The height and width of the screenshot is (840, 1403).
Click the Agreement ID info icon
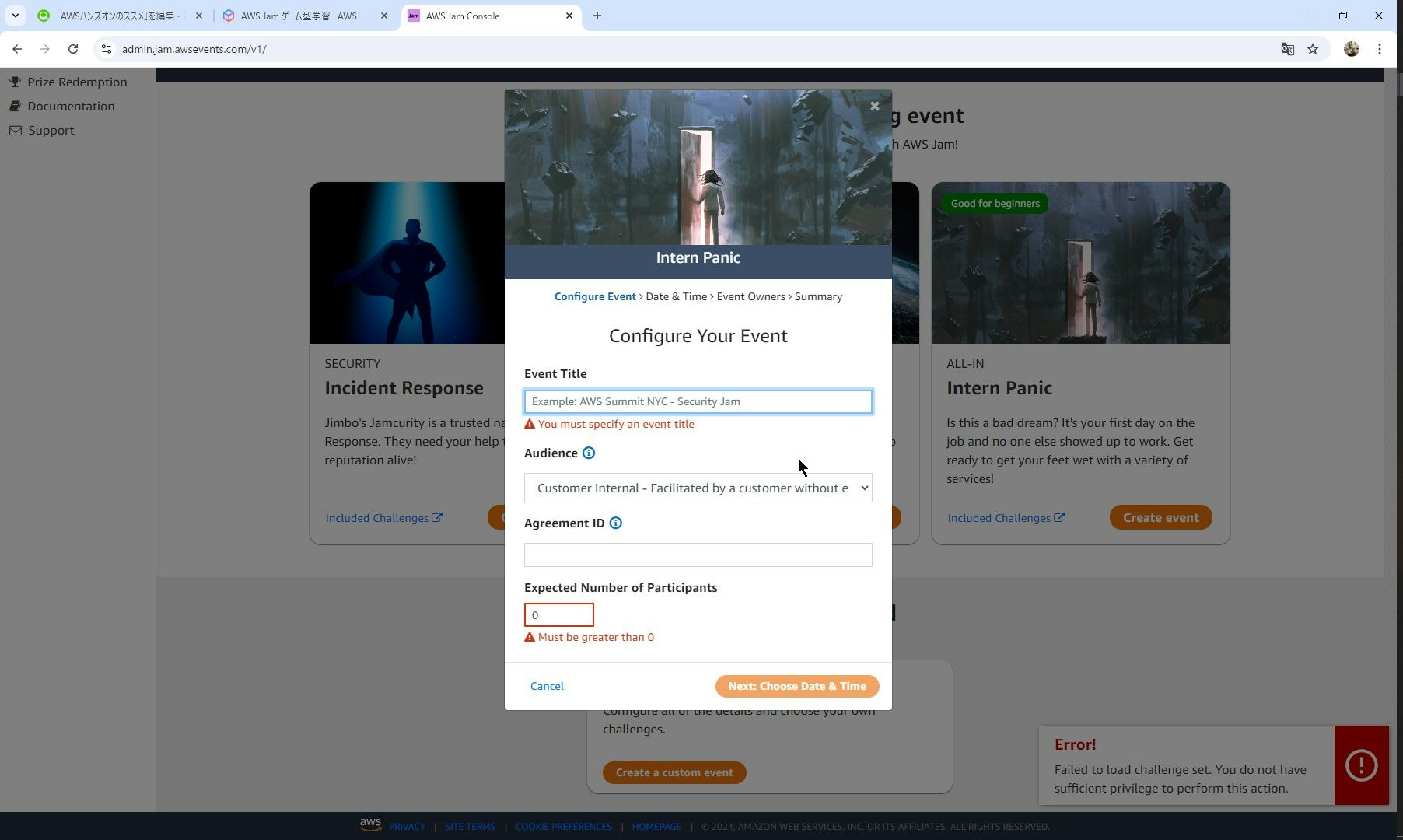pyautogui.click(x=615, y=523)
